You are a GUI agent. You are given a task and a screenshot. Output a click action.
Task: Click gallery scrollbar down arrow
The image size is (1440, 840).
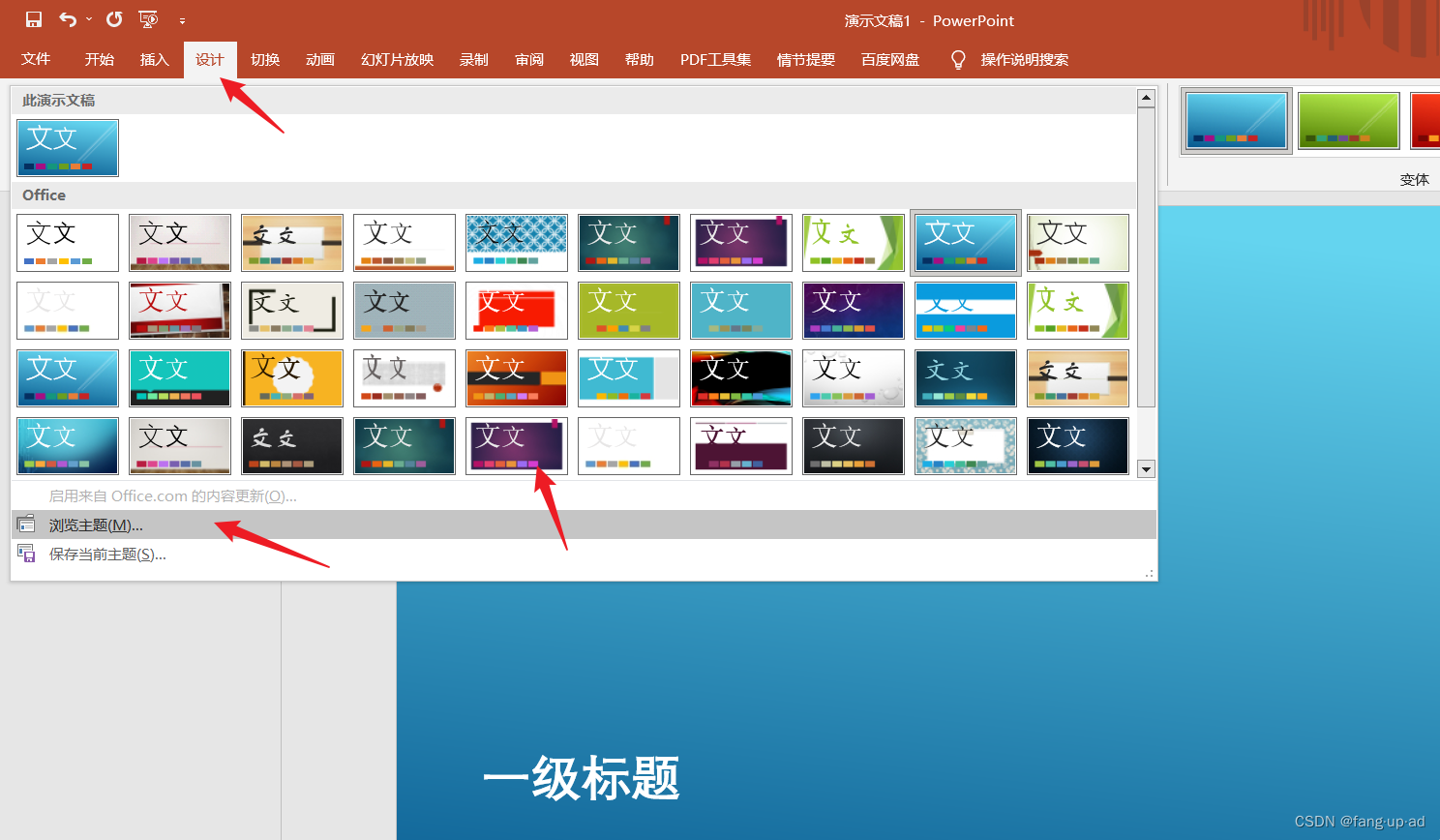(1147, 469)
